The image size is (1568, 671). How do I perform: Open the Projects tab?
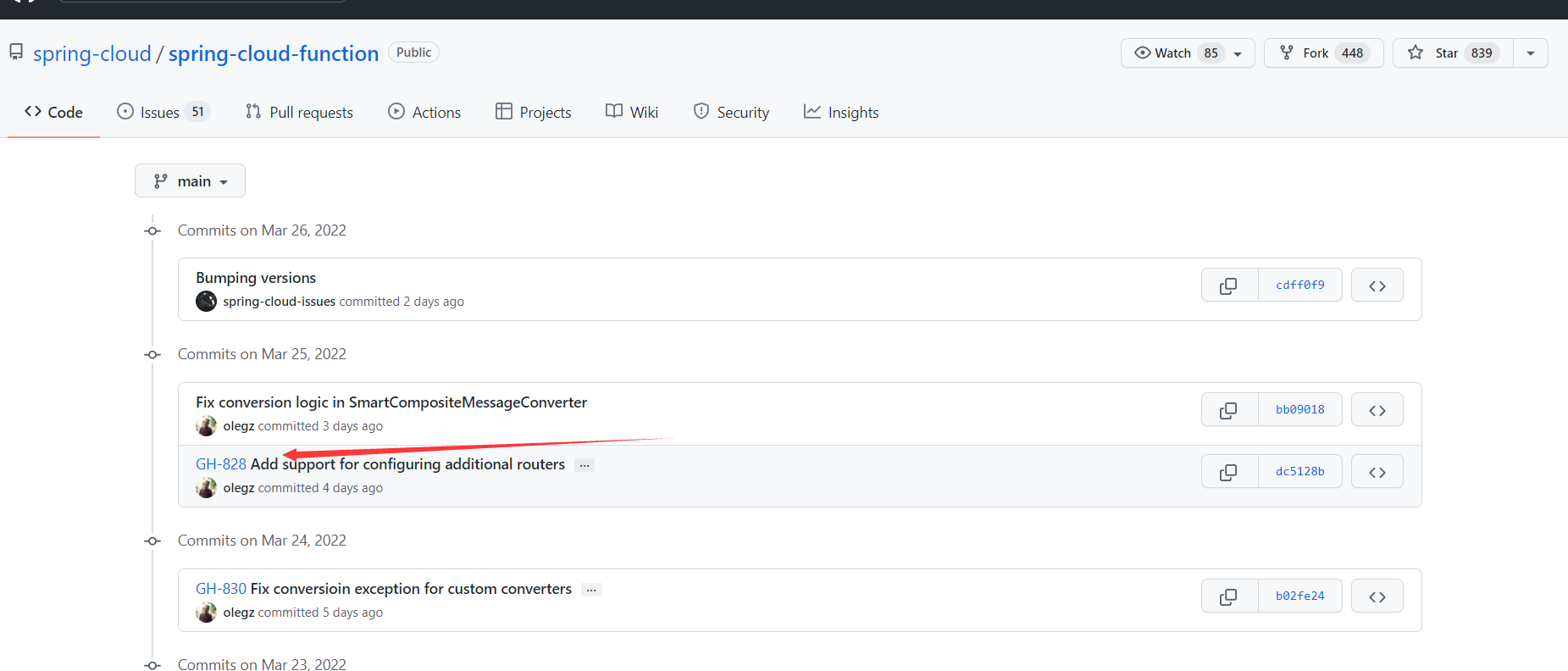[x=534, y=113]
